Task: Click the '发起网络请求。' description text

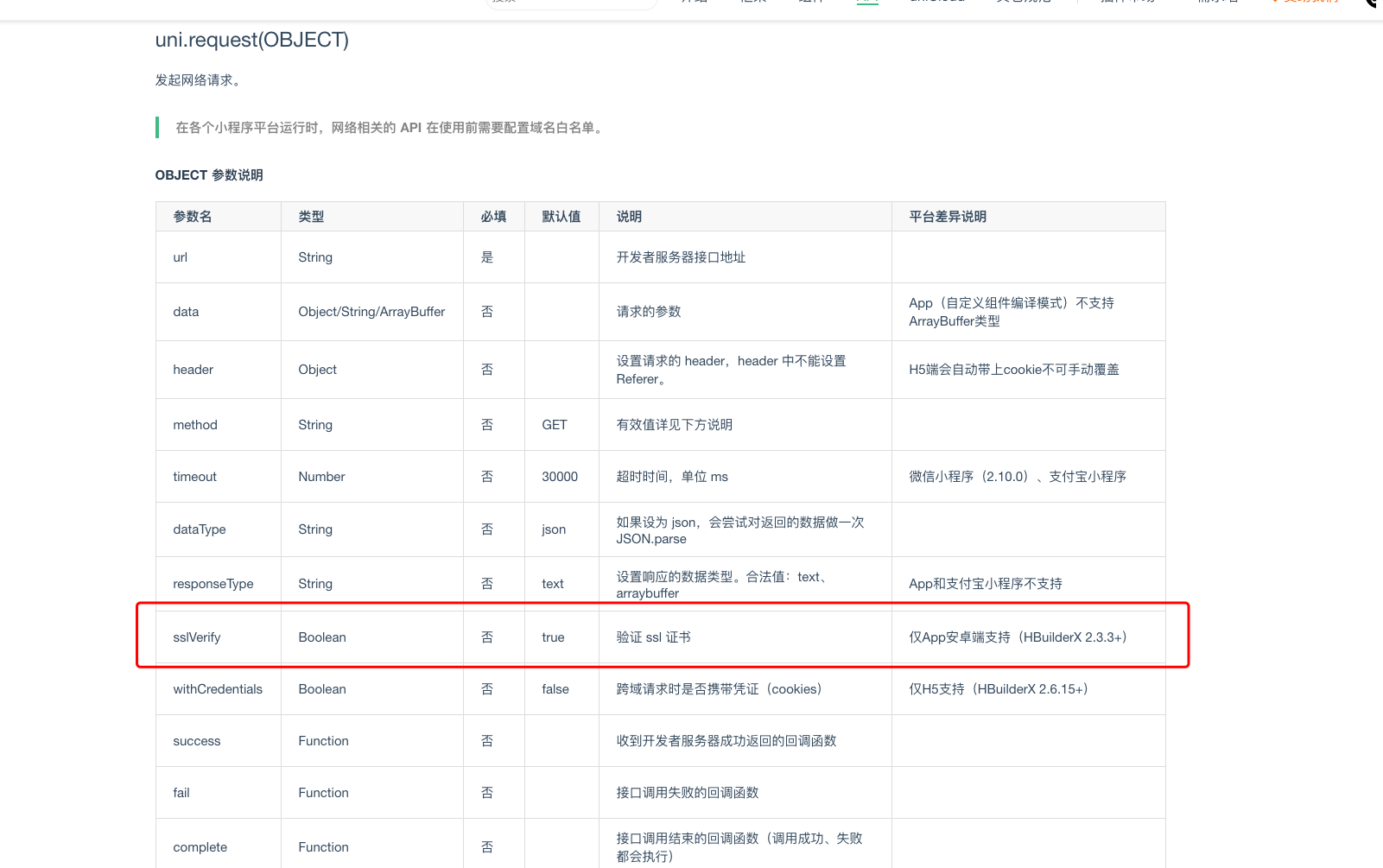Action: click(x=200, y=80)
